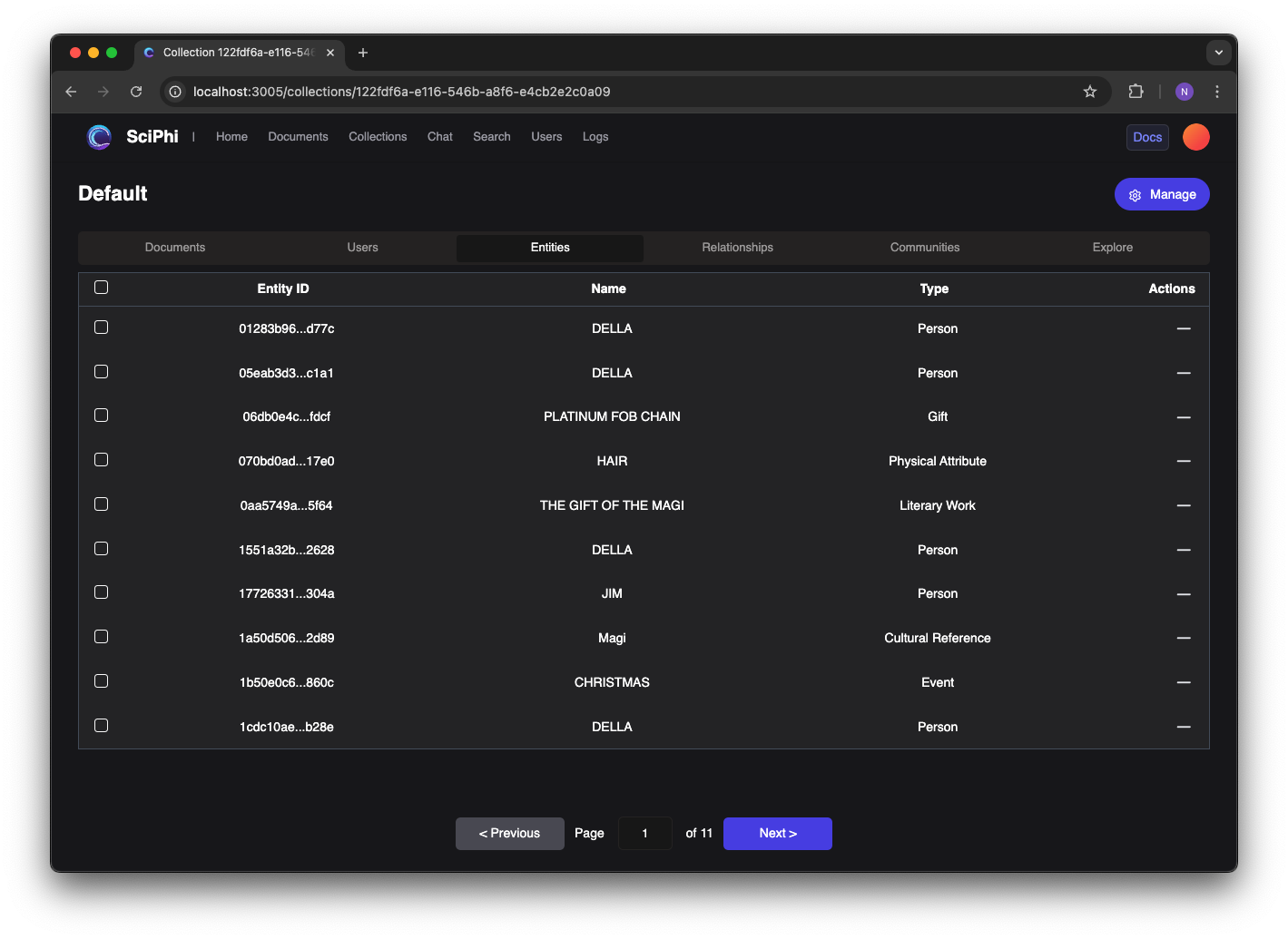Click the Physical Attribute type cell
The width and height of the screenshot is (1288, 939).
(938, 462)
